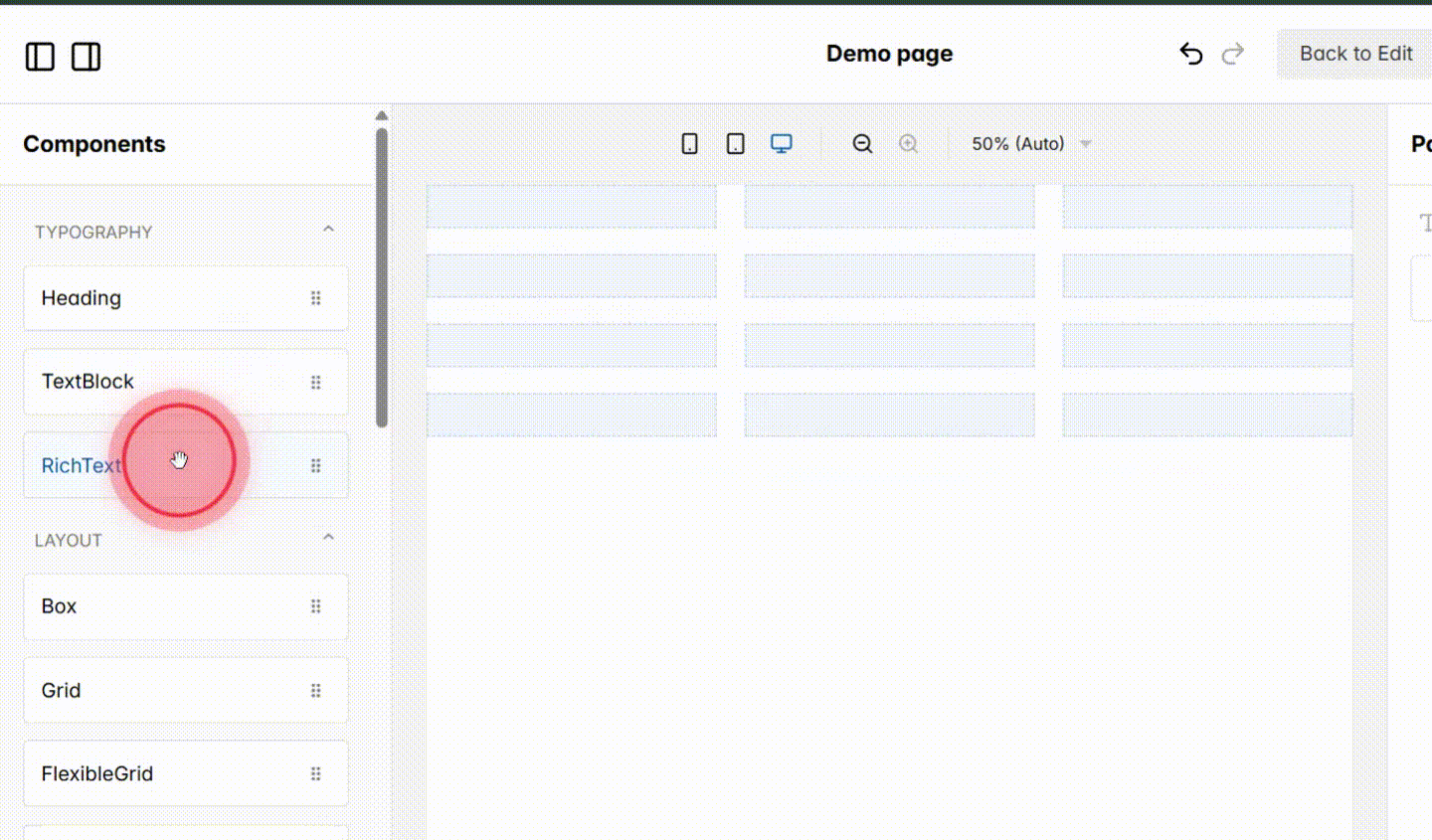
Task: Toggle the right sidebar panel
Action: pos(86,57)
